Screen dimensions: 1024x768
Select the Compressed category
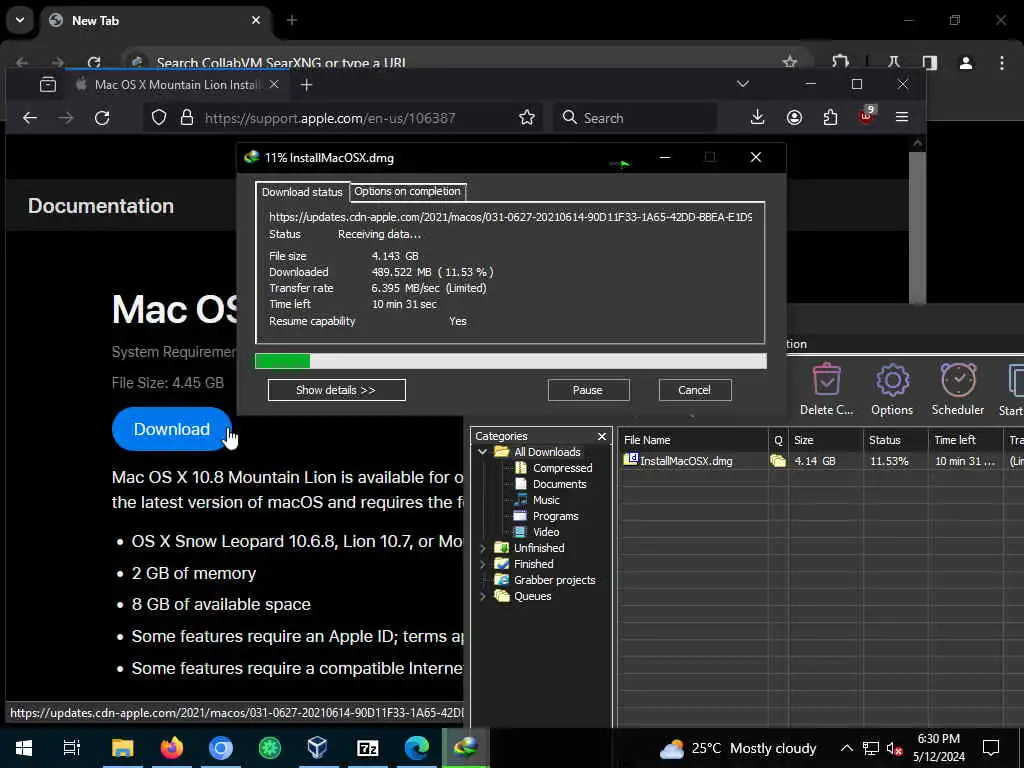coord(562,468)
